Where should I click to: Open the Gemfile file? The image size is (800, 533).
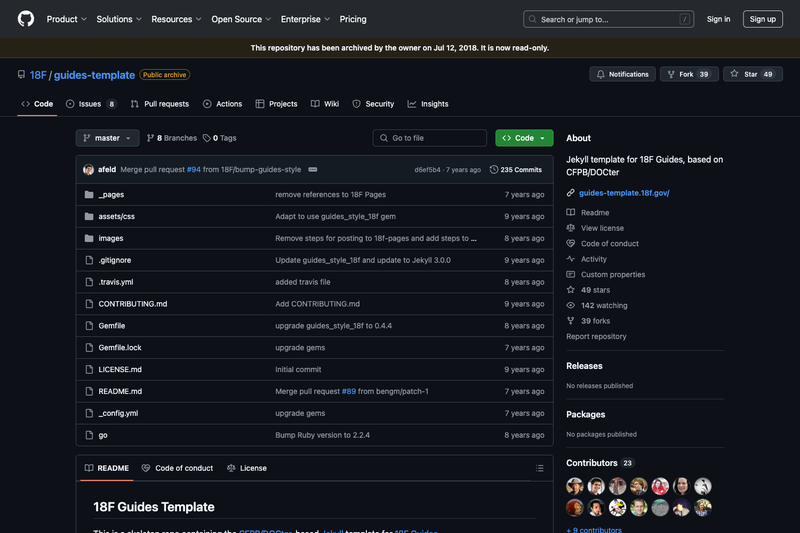pos(112,326)
